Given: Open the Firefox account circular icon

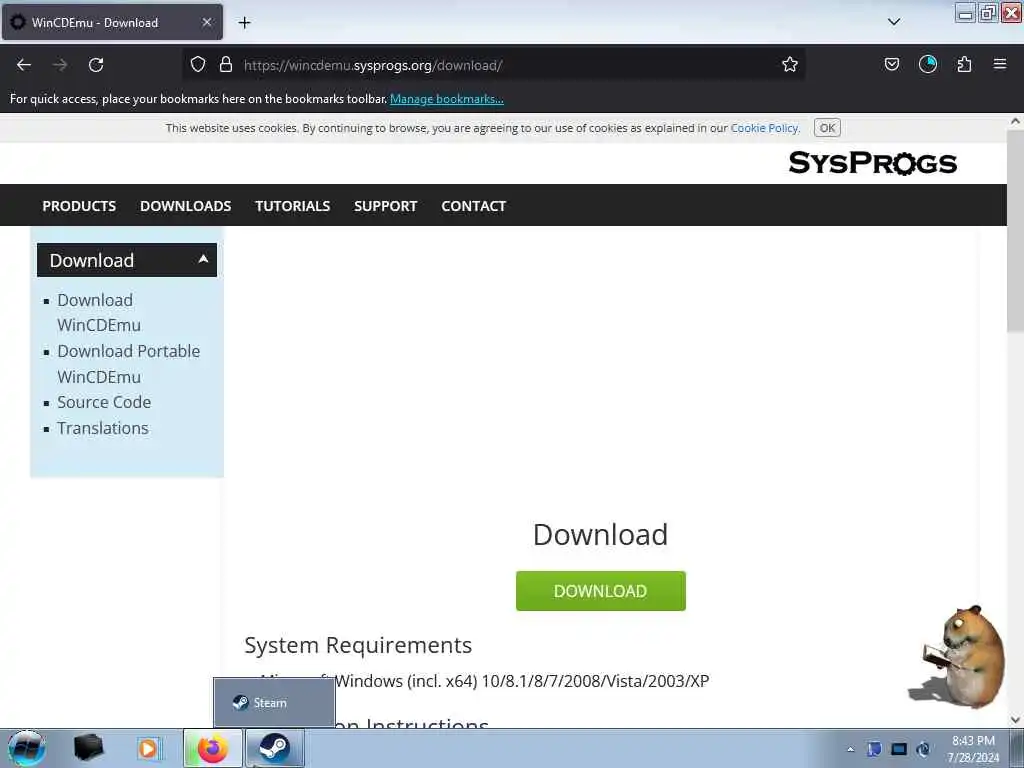Looking at the screenshot, I should coord(928,64).
